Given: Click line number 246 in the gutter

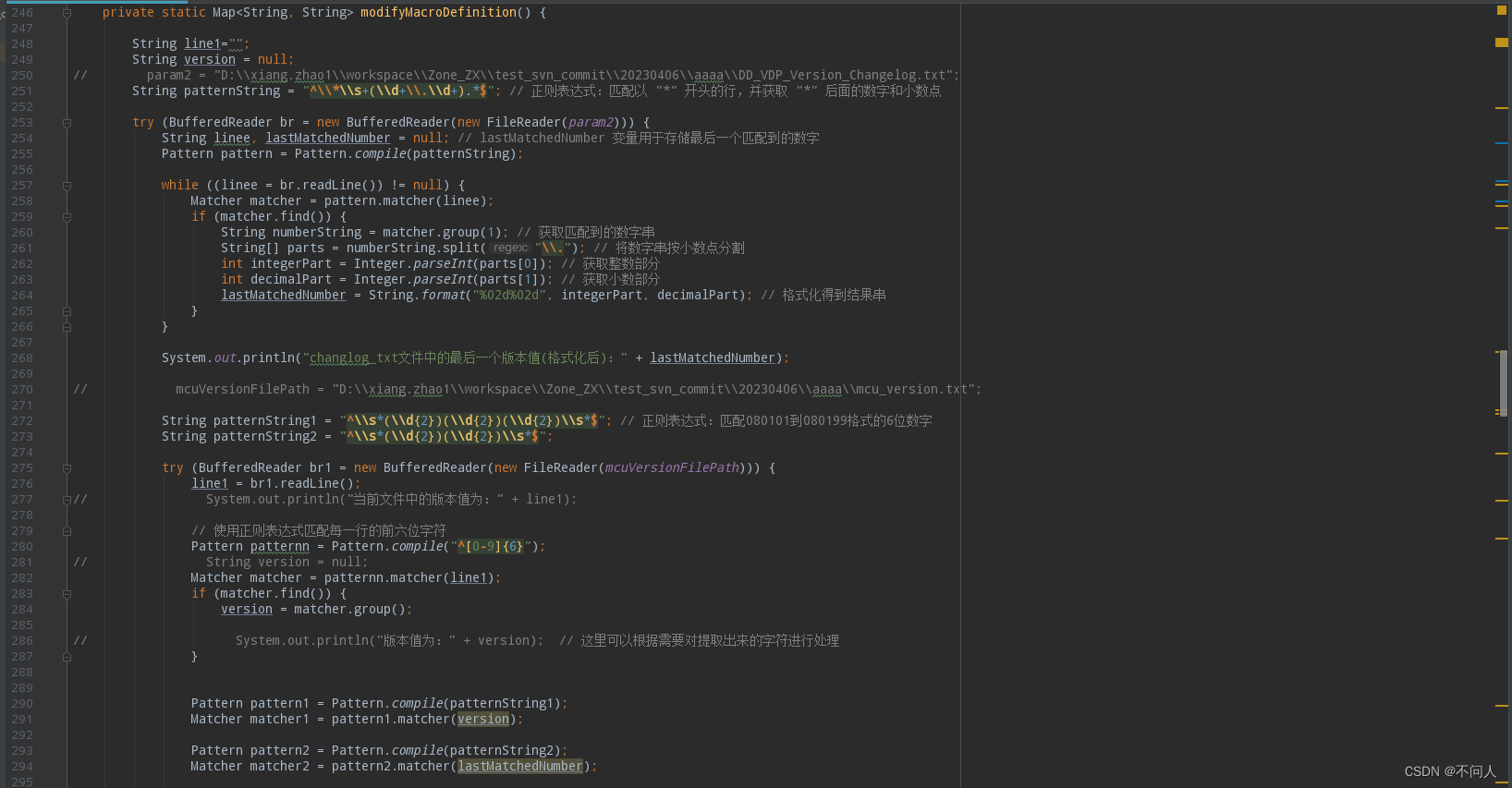Looking at the screenshot, I should (x=22, y=13).
